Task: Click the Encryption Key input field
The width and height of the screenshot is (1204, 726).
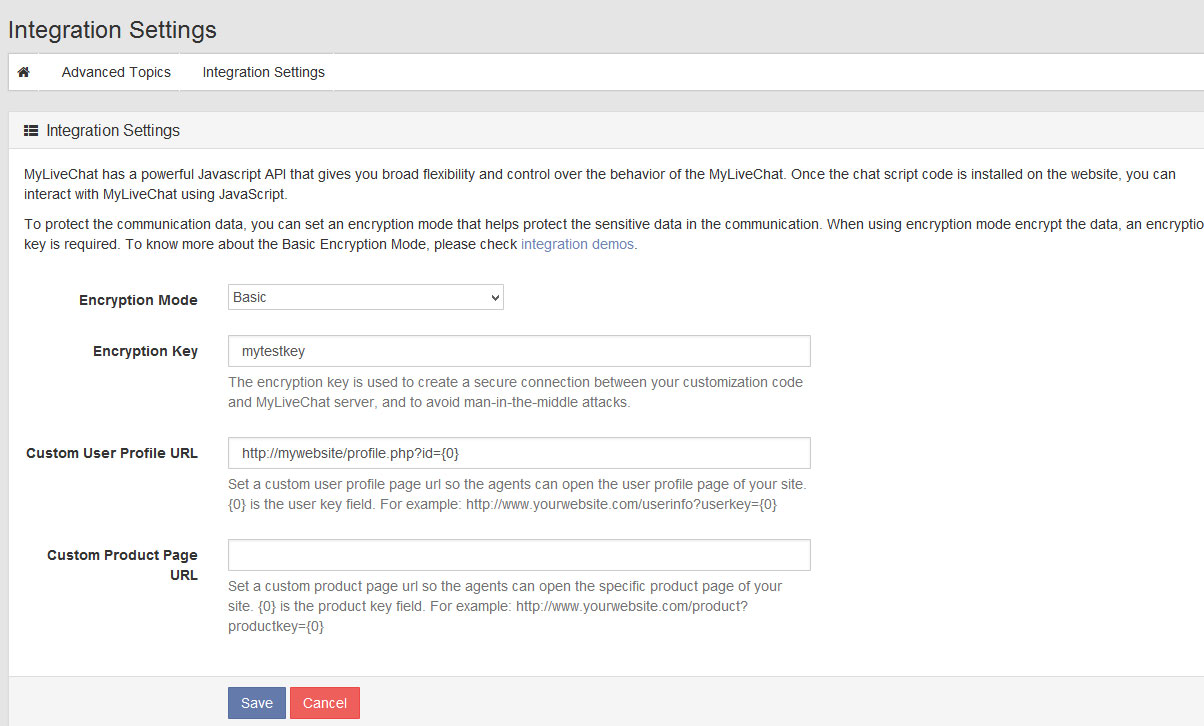Action: [519, 351]
